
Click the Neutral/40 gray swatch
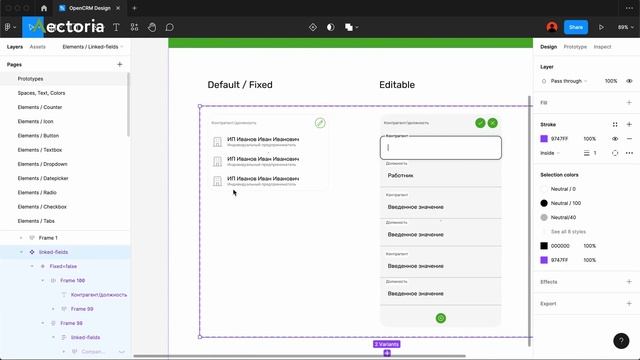click(x=544, y=217)
